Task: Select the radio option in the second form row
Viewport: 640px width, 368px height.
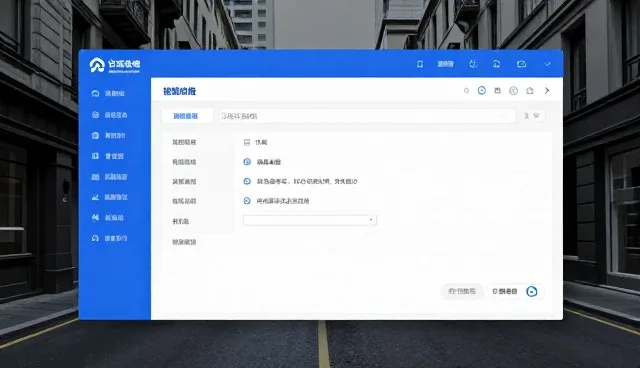Action: [x=247, y=162]
